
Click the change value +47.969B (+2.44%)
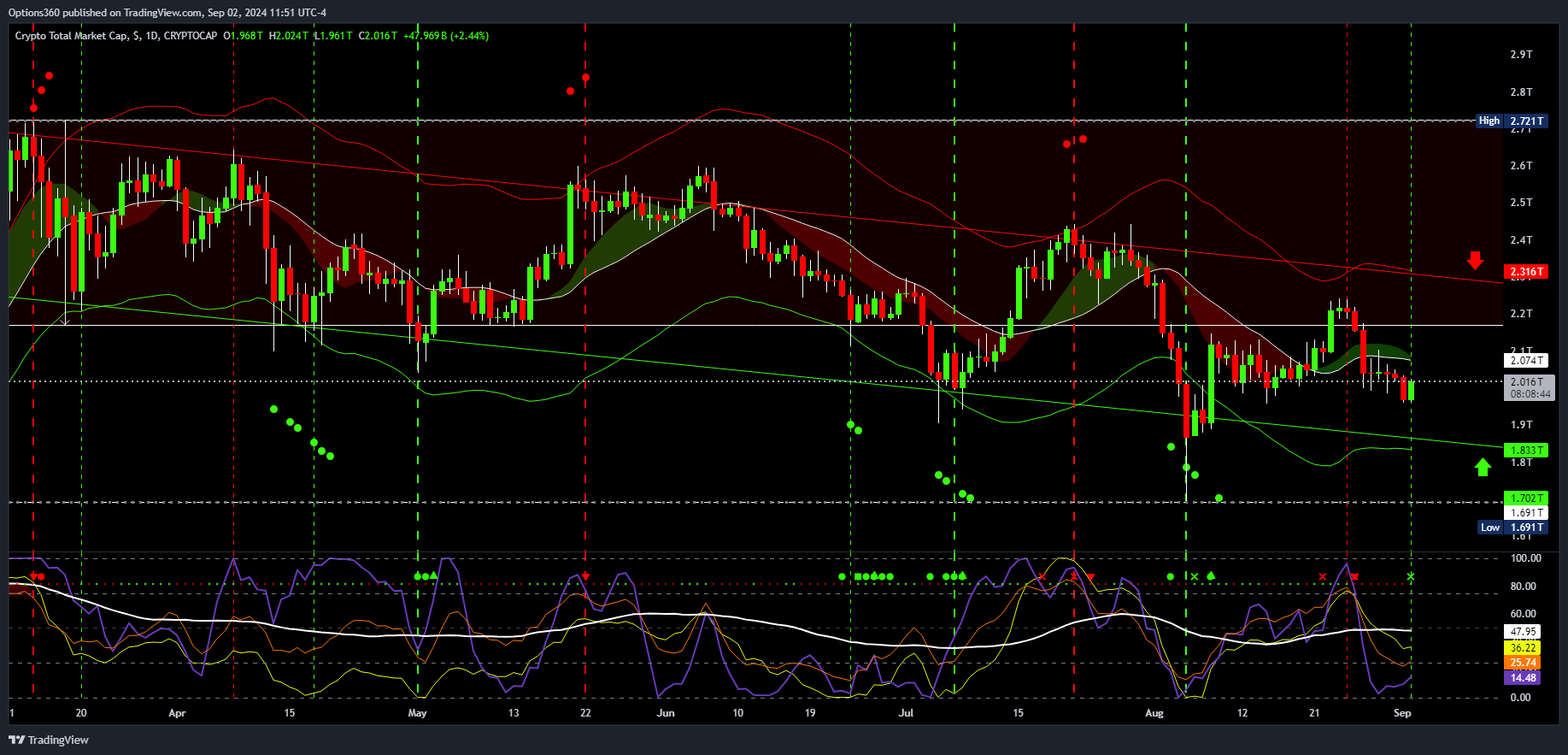coord(446,36)
